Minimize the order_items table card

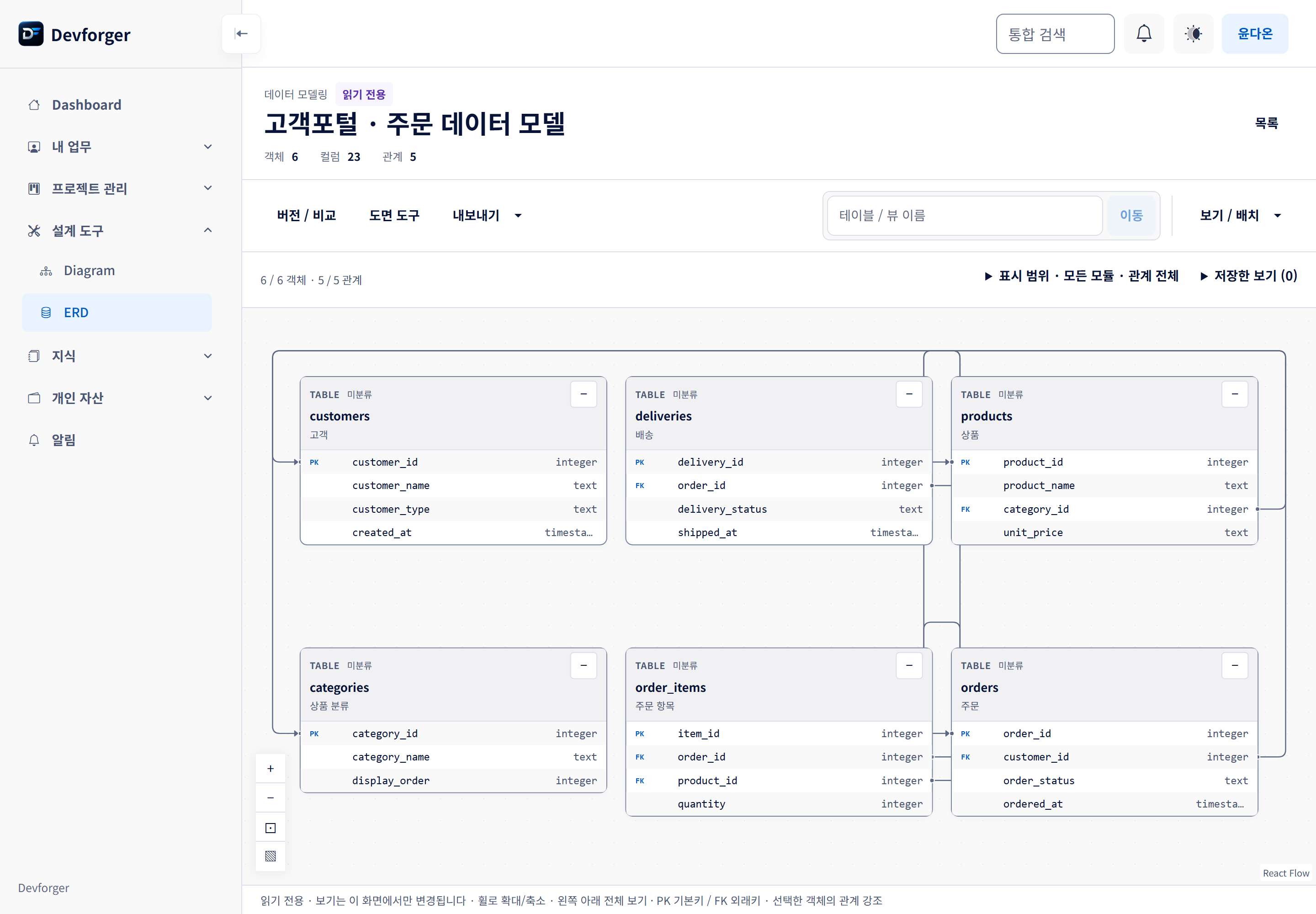(909, 665)
